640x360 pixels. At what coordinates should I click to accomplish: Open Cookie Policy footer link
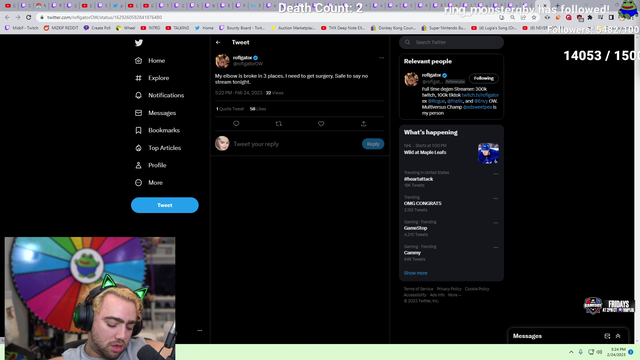[477, 289]
